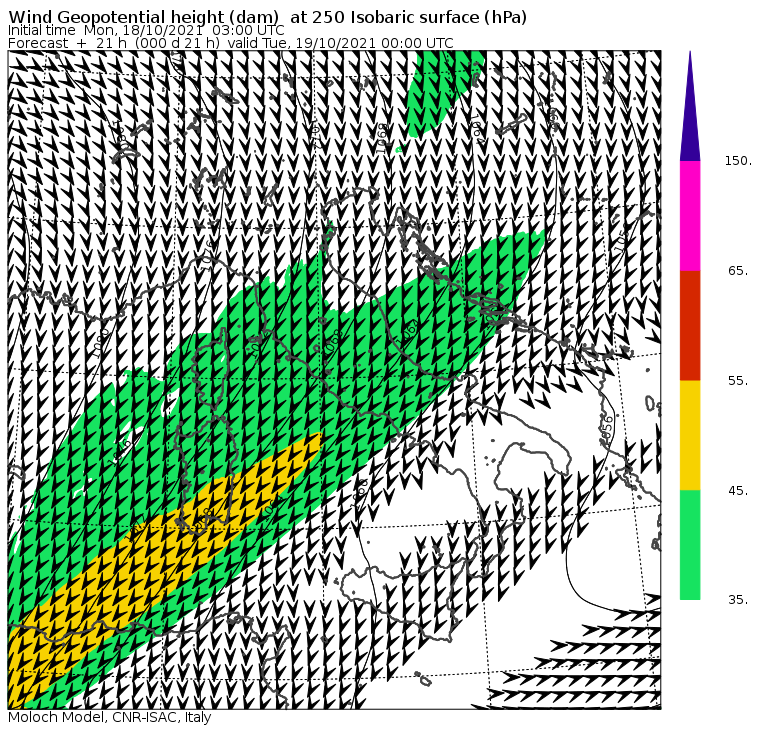The image size is (760, 731).
Task: Click the legend value '65.'
Action: (x=739, y=270)
